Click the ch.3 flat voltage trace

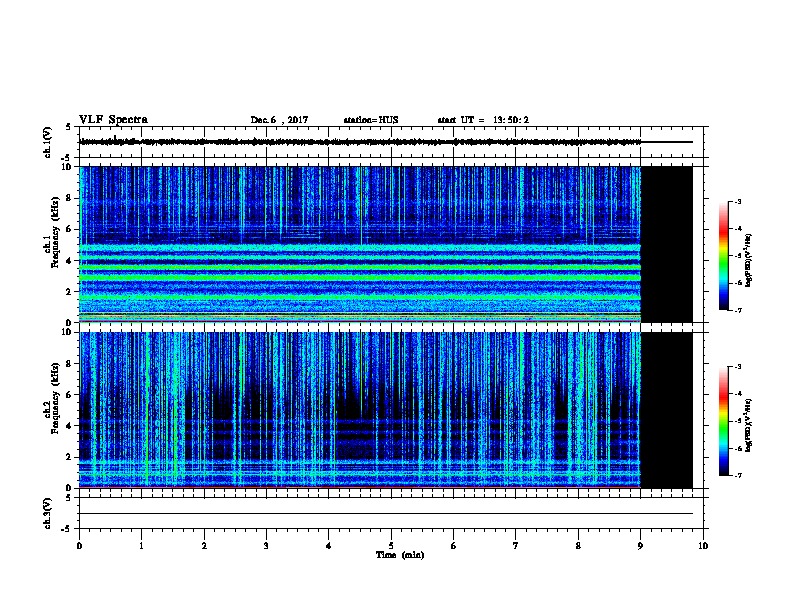pyautogui.click(x=386, y=514)
